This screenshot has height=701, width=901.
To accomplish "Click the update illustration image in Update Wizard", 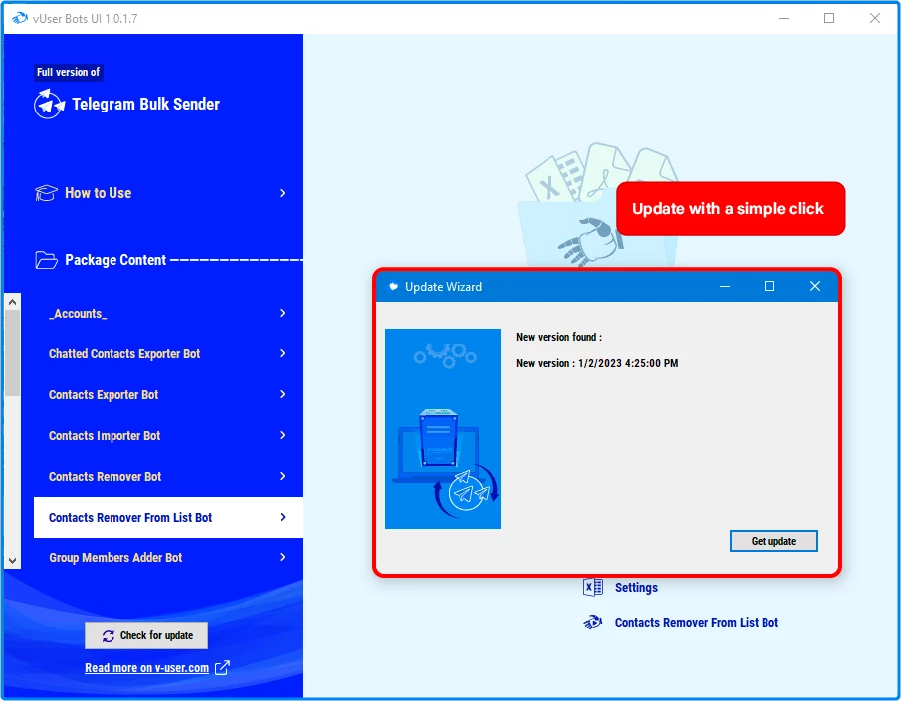I will point(442,429).
